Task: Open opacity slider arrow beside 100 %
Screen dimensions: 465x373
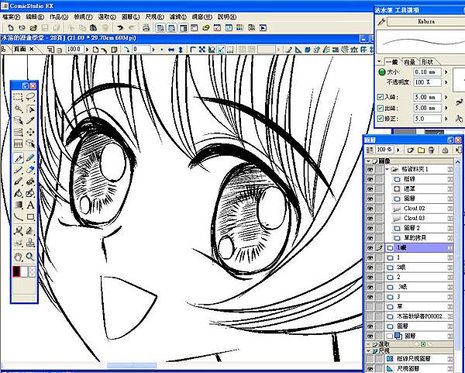Action: 446,82
